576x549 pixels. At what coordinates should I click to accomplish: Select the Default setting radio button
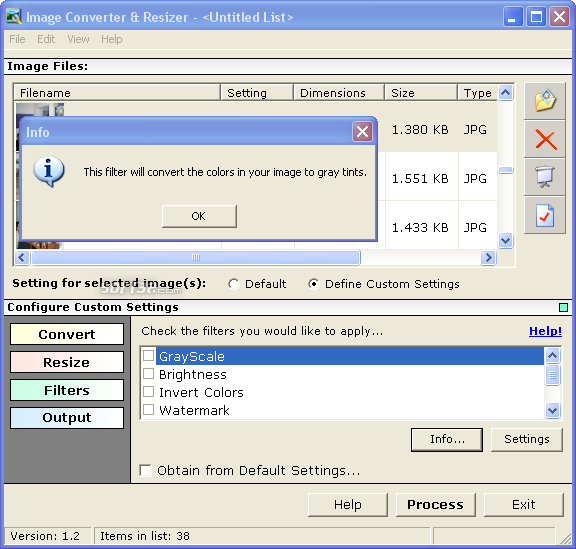[x=234, y=284]
